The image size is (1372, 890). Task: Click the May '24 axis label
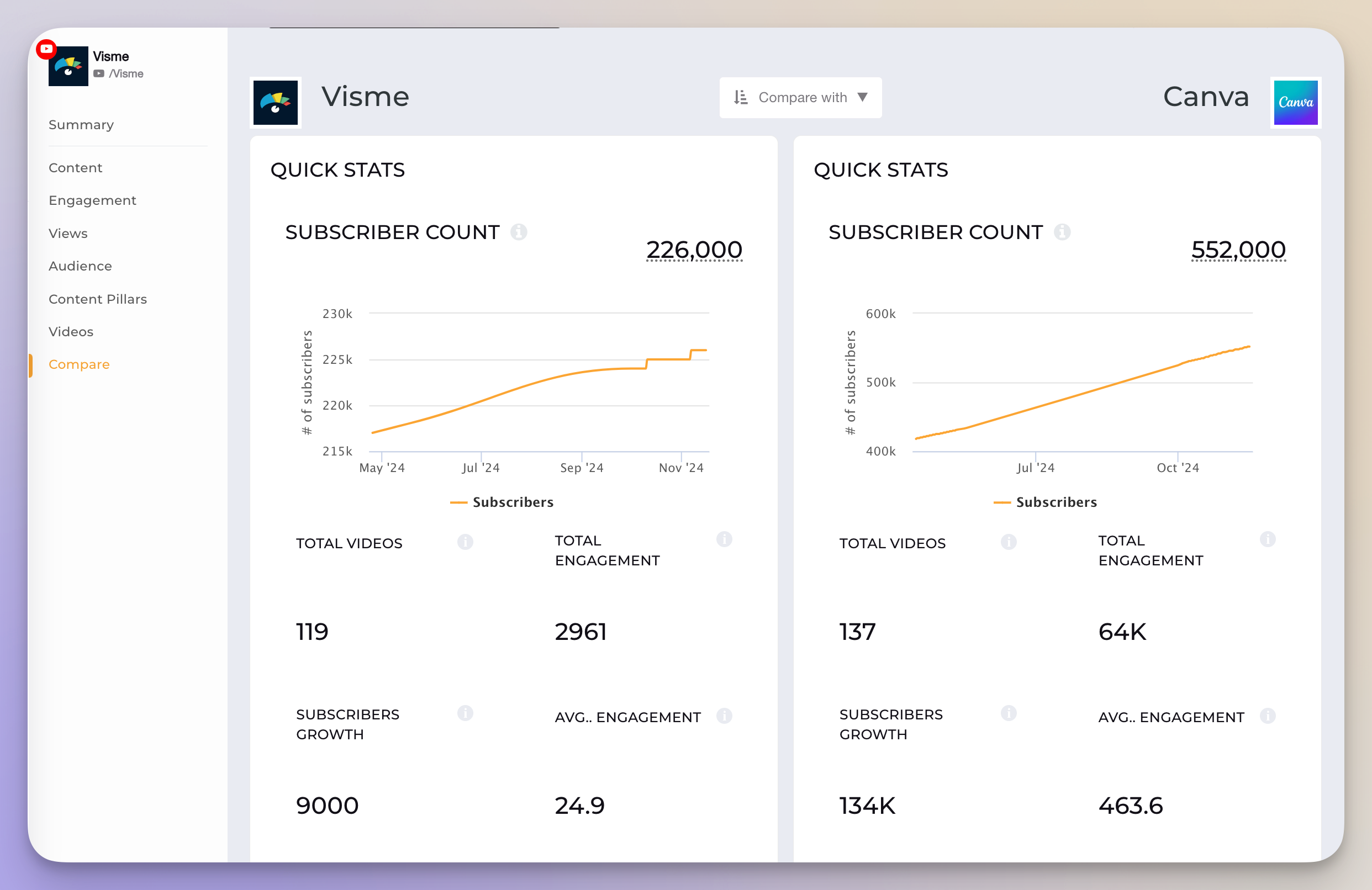click(382, 468)
